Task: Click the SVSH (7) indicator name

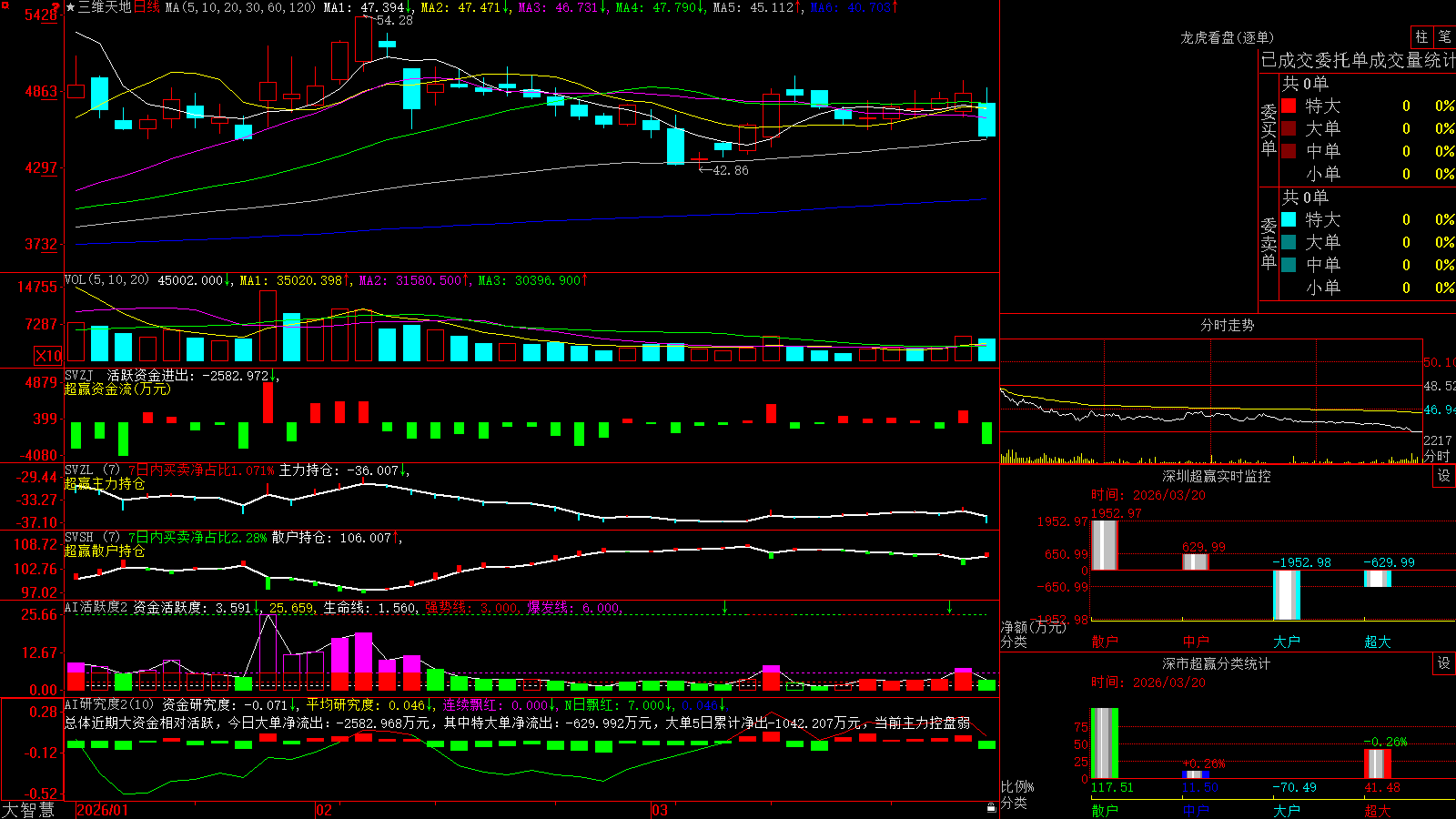Action: 92,538
